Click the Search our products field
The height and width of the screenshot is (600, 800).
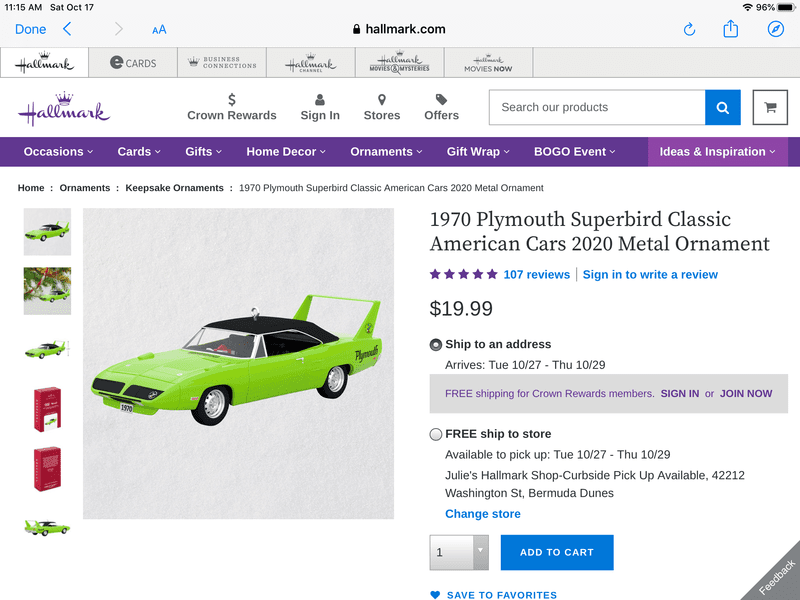597,107
